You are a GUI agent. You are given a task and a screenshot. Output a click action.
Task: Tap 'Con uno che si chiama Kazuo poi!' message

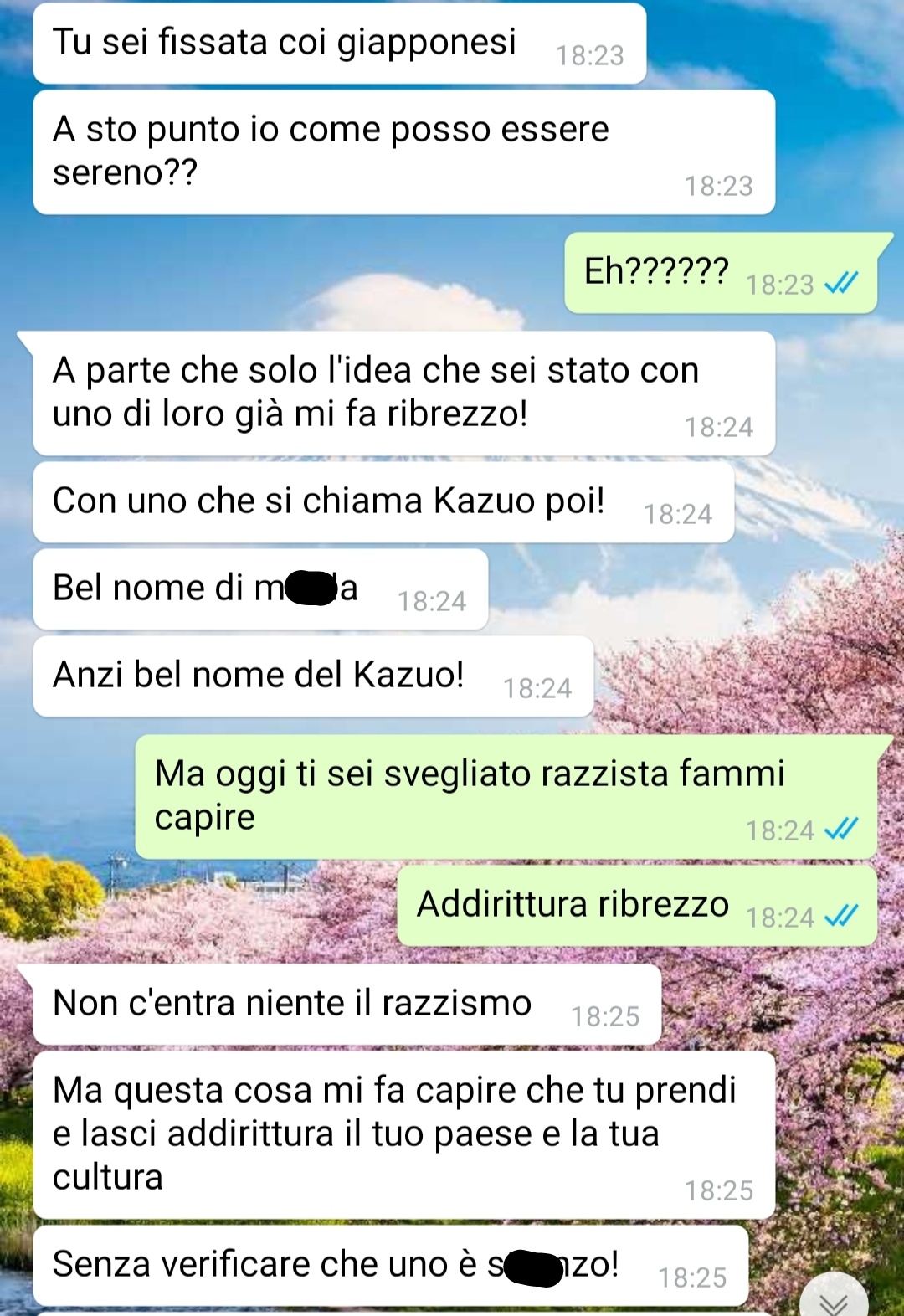pos(384,502)
